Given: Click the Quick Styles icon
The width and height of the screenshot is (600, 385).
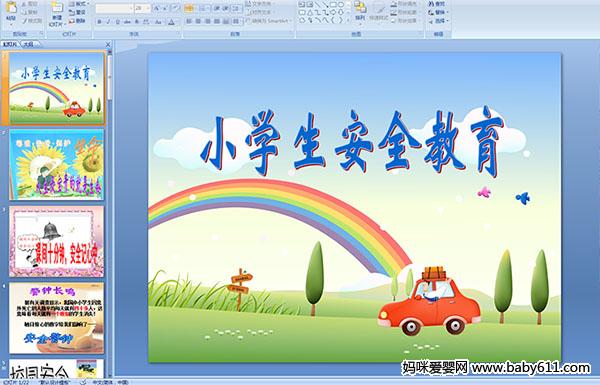Looking at the screenshot, I should pos(379,11).
